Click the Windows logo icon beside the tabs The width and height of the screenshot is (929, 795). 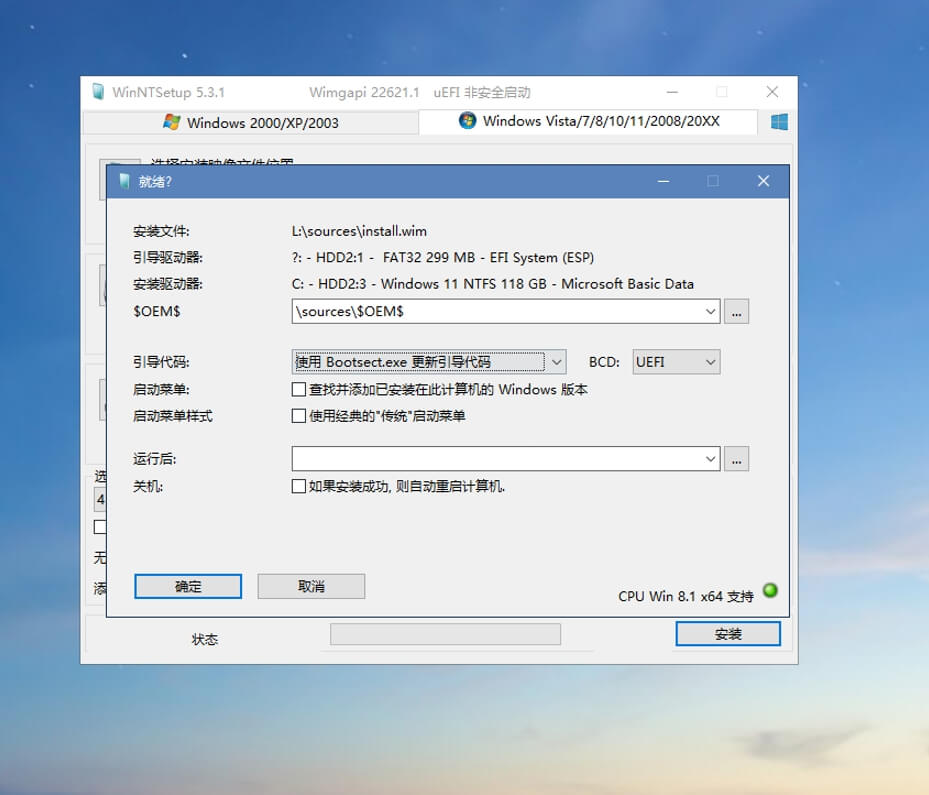[x=779, y=122]
